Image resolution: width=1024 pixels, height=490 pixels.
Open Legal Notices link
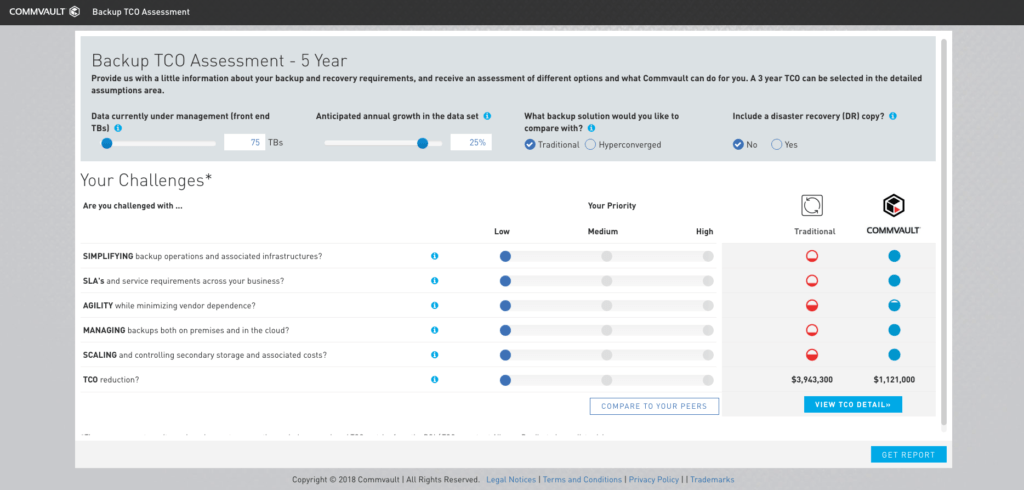click(x=511, y=480)
